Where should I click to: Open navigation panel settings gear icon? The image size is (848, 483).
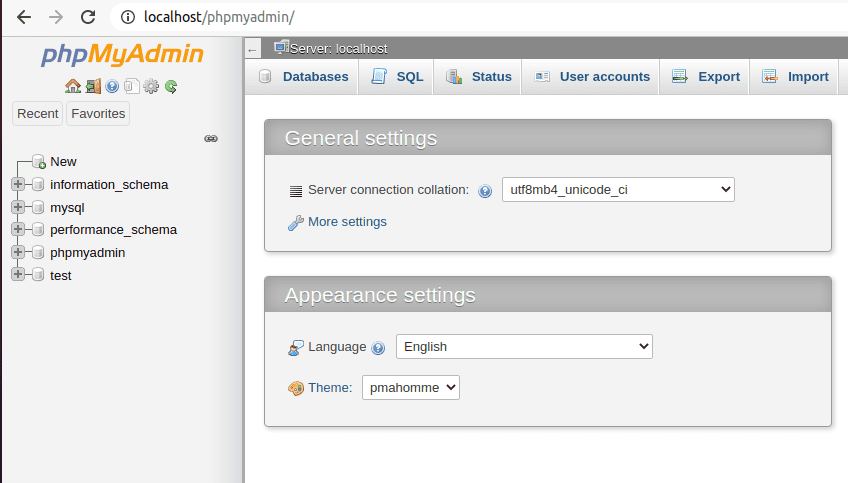151,86
